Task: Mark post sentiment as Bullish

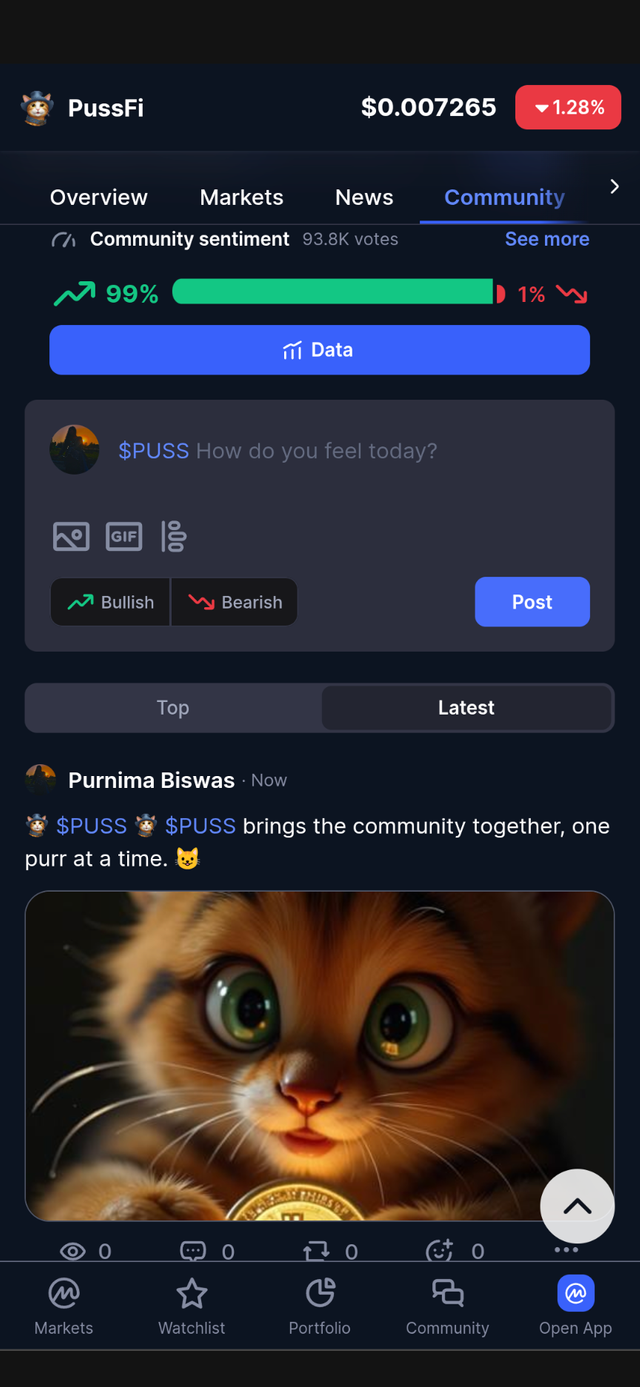Action: [x=111, y=602]
